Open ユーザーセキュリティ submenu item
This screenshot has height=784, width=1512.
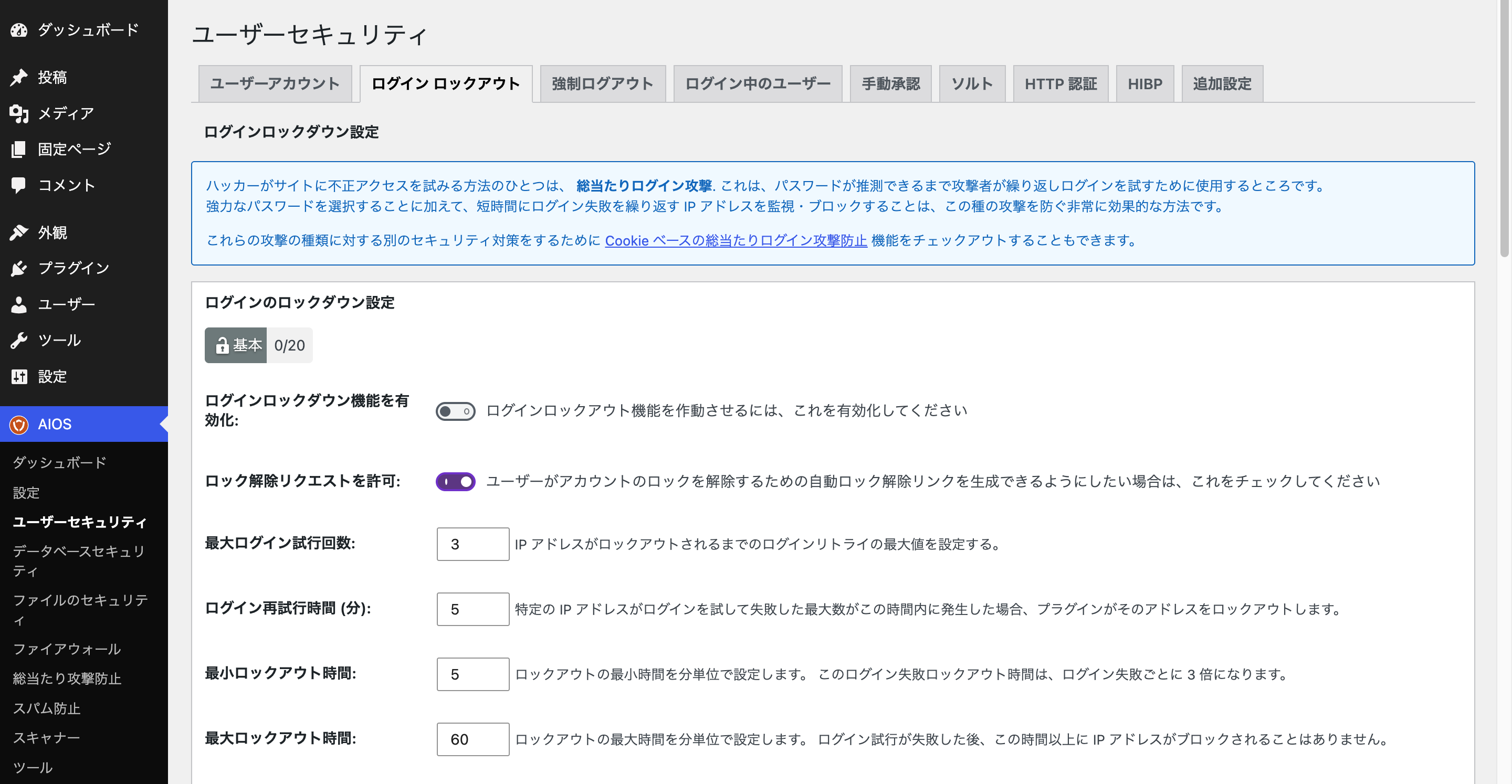tap(80, 522)
